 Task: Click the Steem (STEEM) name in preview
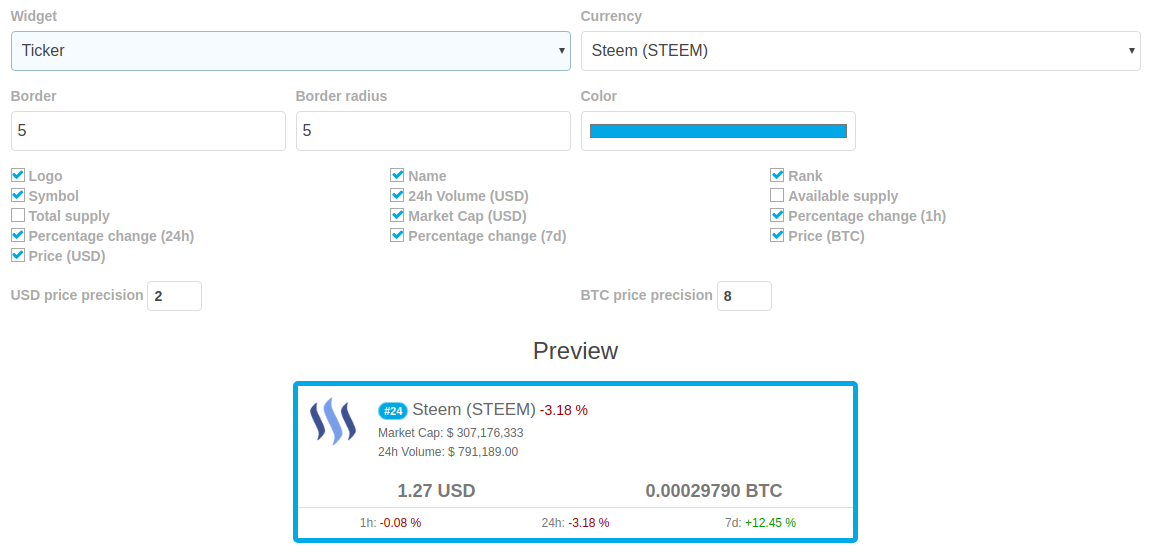(x=474, y=410)
